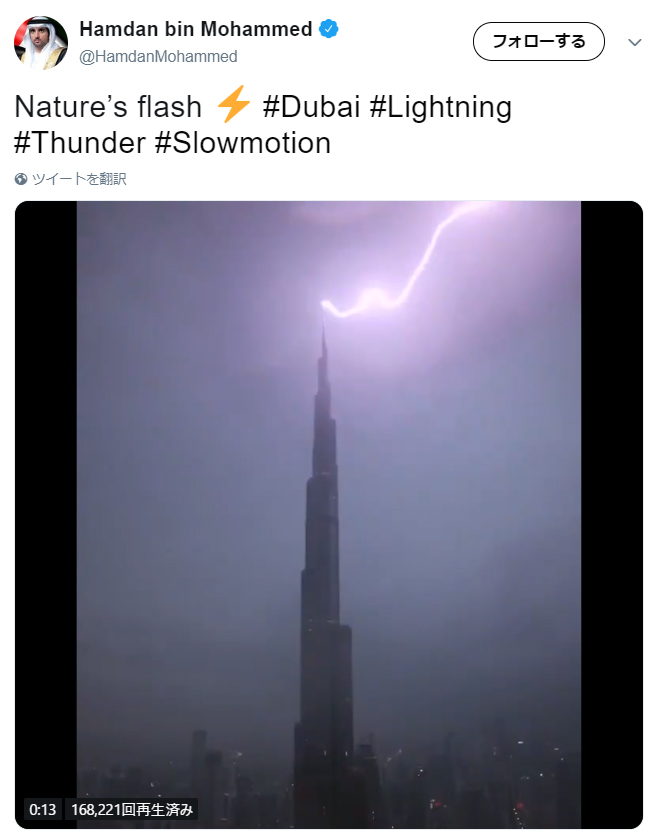Open the @HamdanMohammed handle link
Image resolution: width=658 pixels, height=838 pixels.
point(158,57)
